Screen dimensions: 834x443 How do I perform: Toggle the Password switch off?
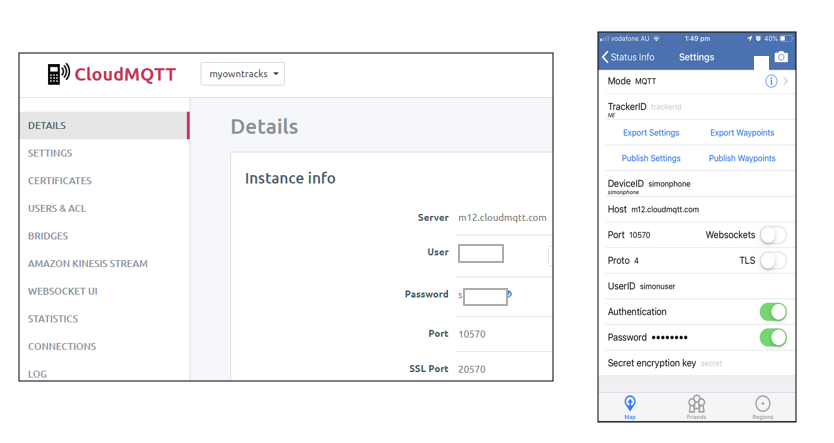click(773, 337)
